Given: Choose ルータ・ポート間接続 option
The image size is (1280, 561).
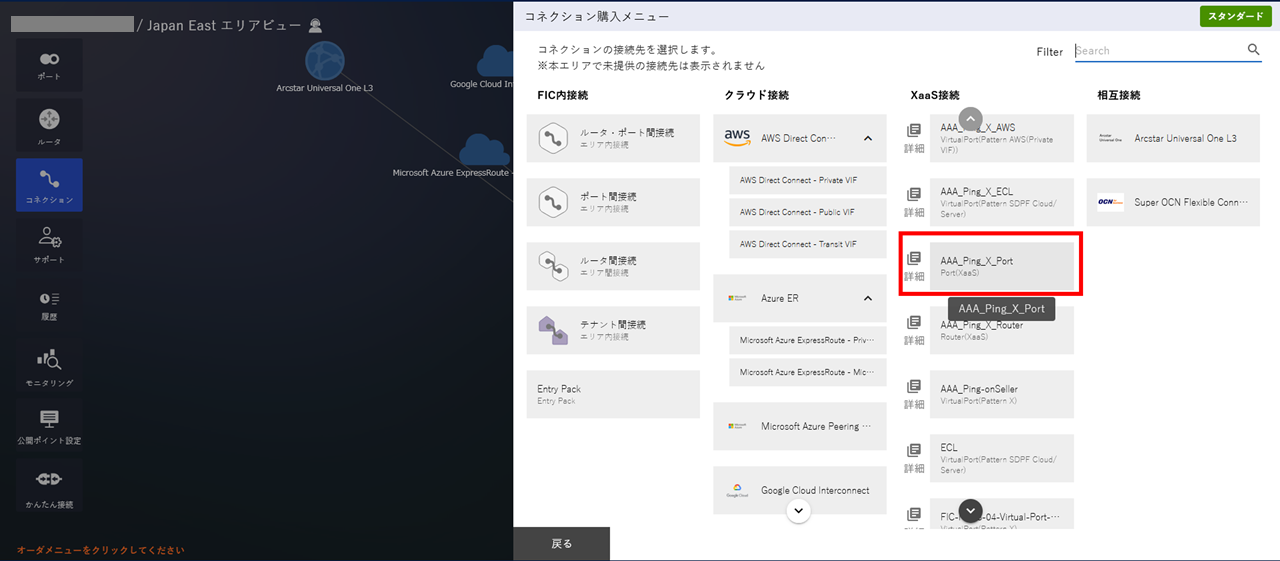Looking at the screenshot, I should click(613, 138).
